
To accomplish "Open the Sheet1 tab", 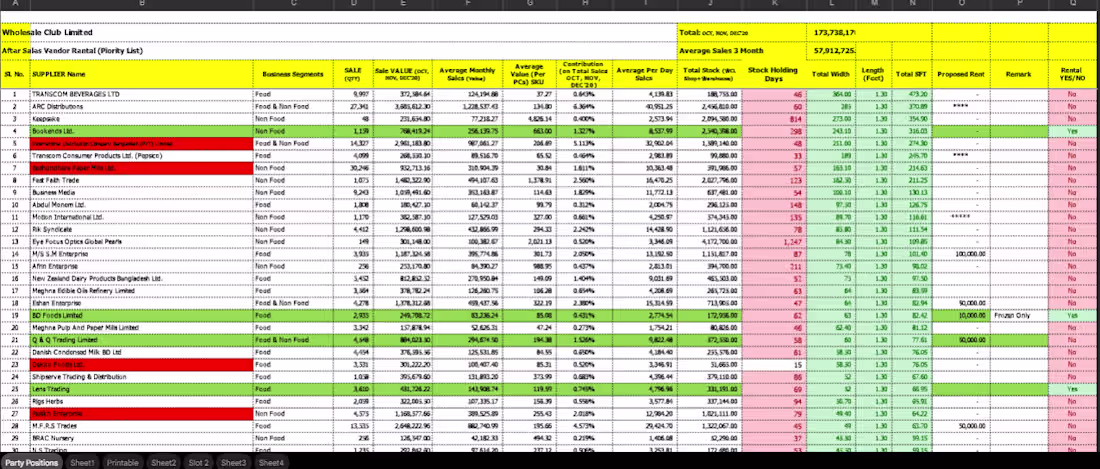I will (82, 463).
